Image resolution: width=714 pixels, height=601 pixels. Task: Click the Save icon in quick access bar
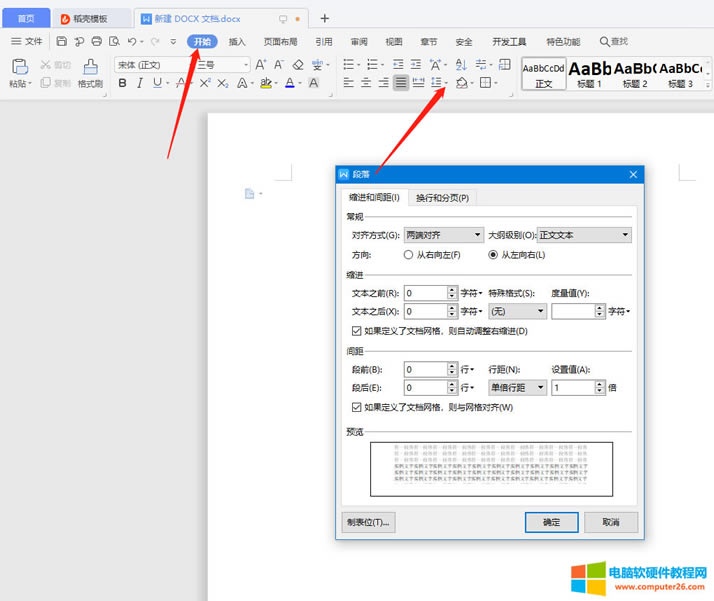pyautogui.click(x=61, y=42)
